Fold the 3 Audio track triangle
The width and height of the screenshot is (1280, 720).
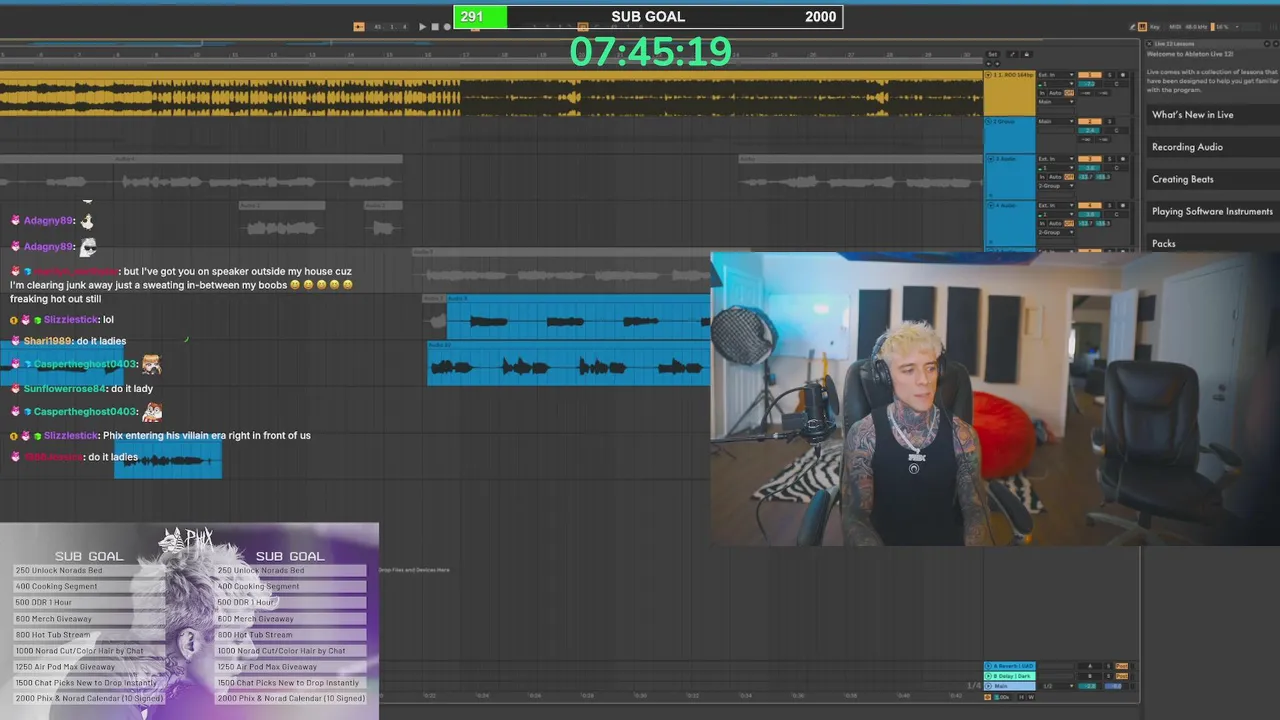tap(991, 159)
